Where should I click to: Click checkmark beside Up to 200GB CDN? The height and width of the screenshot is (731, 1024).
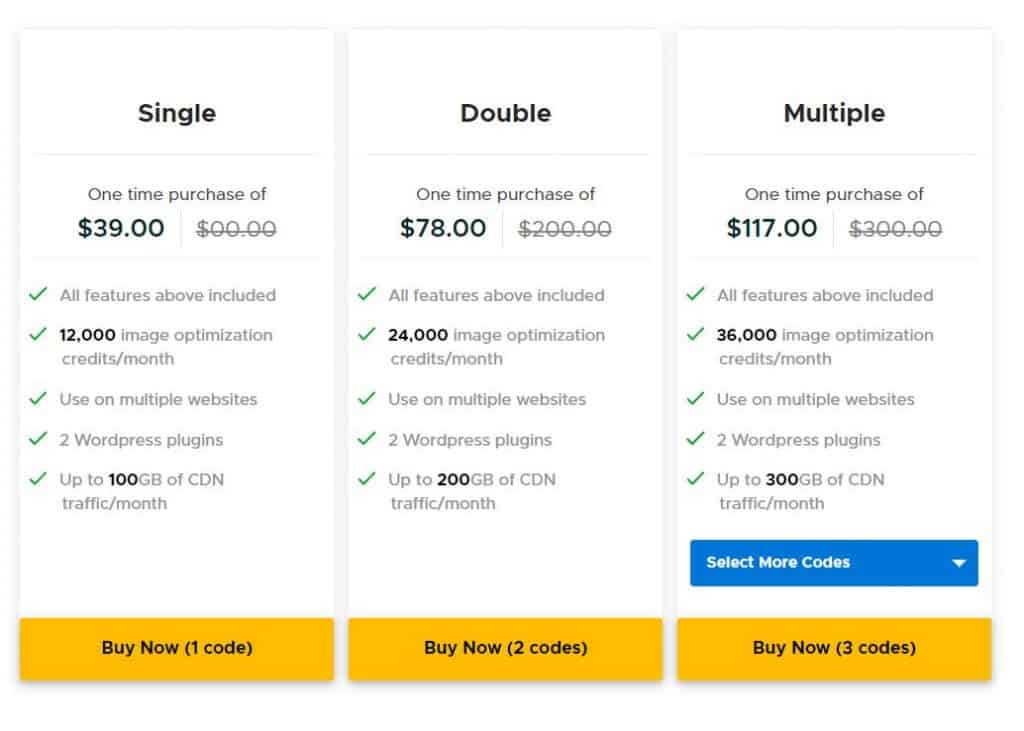coord(366,479)
